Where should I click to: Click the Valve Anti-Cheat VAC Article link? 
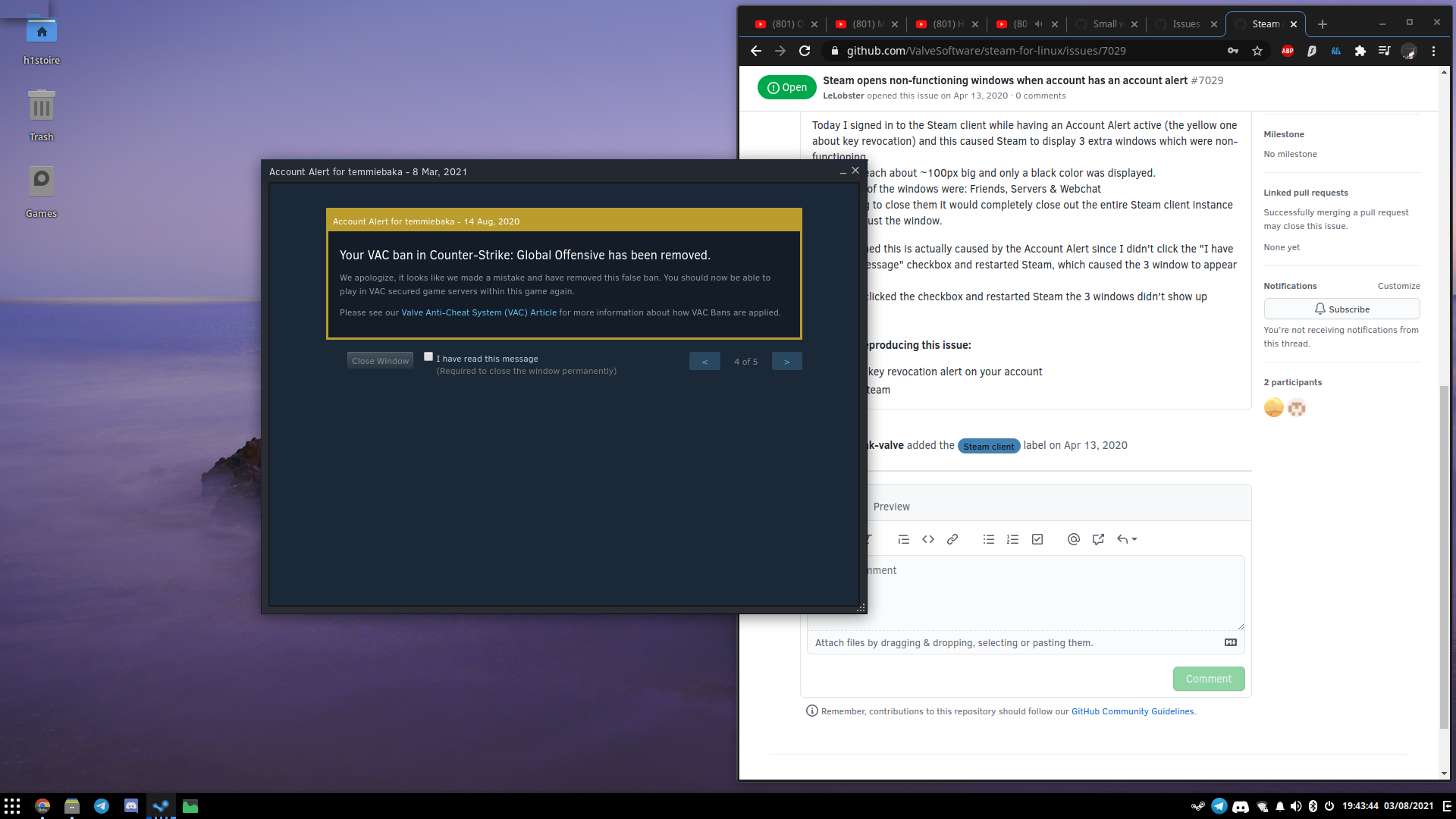tap(478, 311)
